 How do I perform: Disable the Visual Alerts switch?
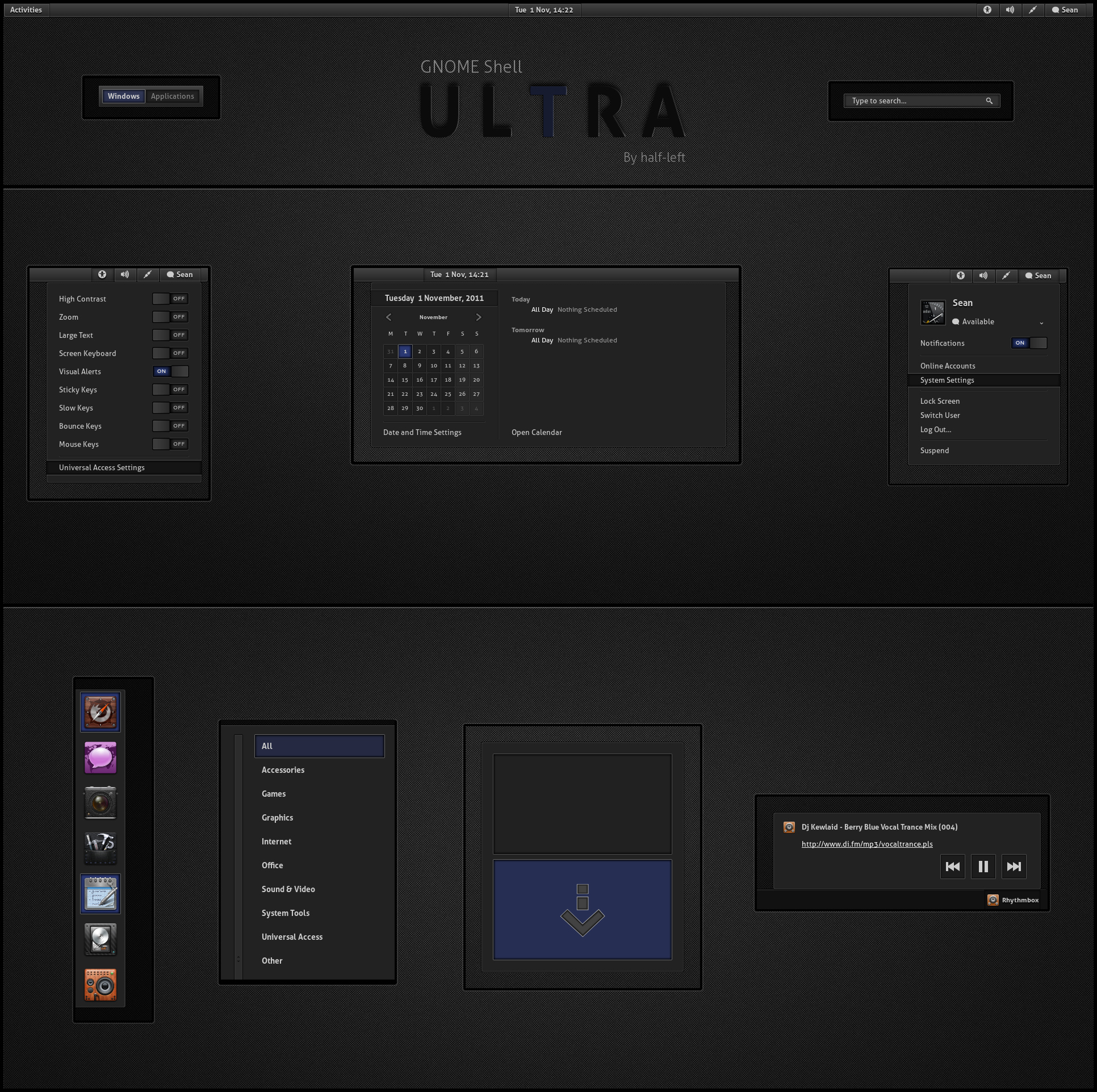coord(170,371)
